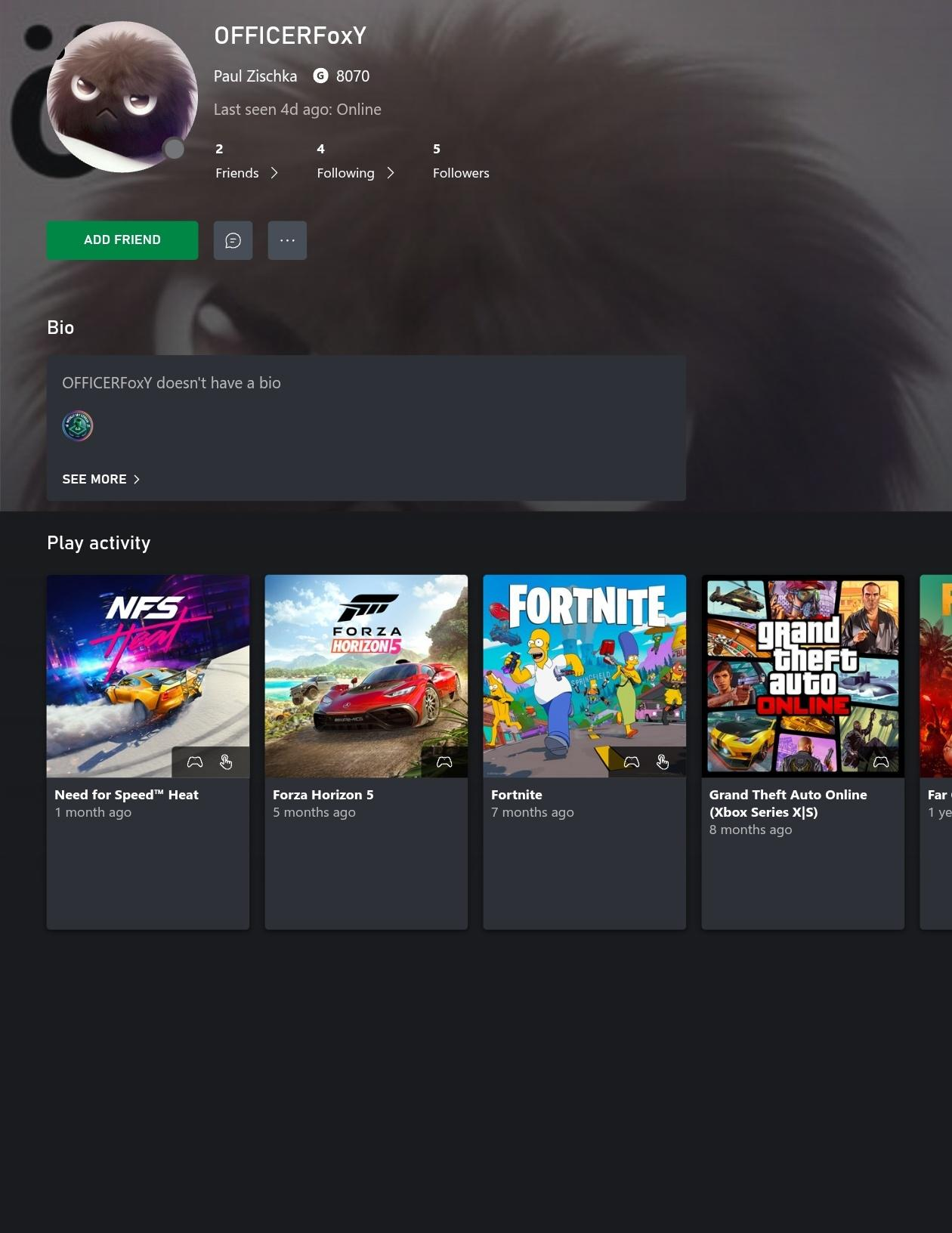952x1233 pixels.
Task: Open the Need for Speed Heat cover art
Action: click(148, 676)
